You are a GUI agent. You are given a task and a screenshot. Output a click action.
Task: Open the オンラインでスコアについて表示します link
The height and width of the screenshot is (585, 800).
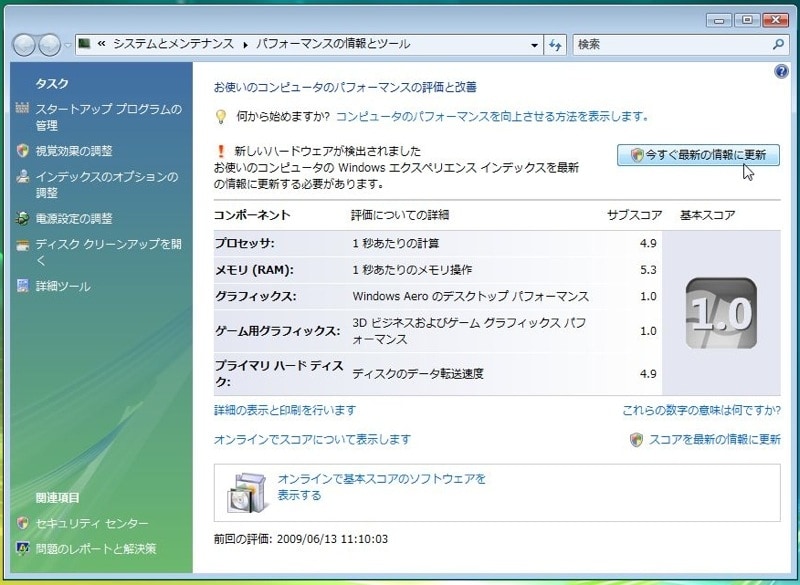[312, 439]
